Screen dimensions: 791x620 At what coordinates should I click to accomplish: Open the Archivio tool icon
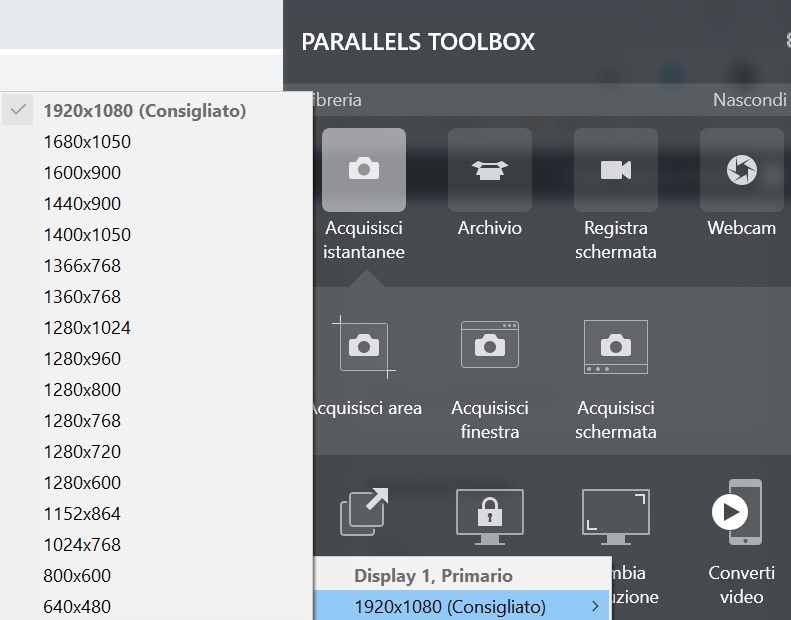coord(490,170)
